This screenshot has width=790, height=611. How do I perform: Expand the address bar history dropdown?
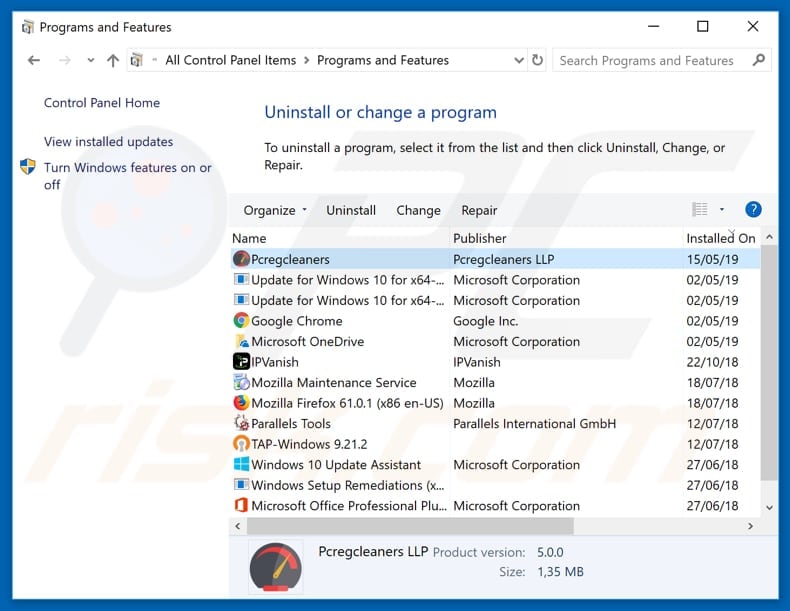[x=519, y=60]
